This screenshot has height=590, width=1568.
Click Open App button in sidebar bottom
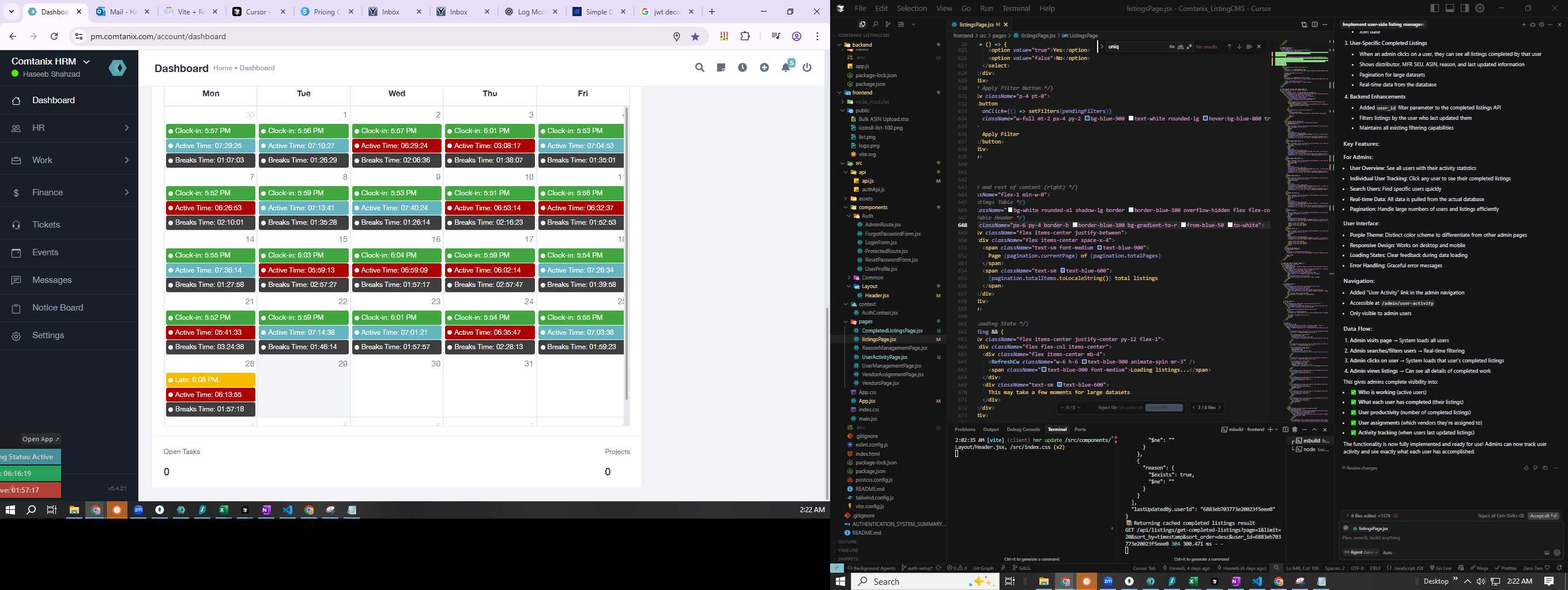coord(41,439)
